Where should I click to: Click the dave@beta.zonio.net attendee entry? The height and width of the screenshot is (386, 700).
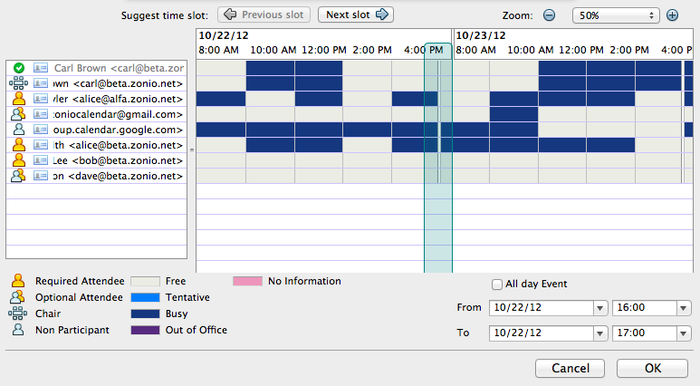tap(118, 176)
